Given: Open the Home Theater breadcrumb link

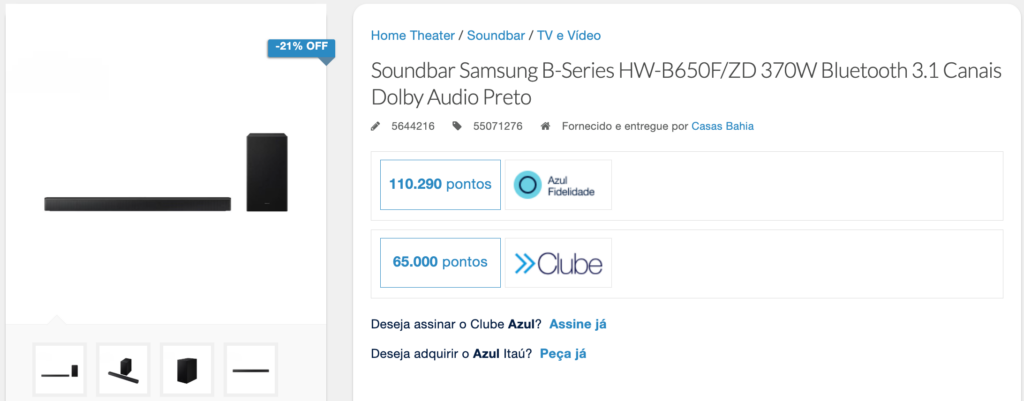Looking at the screenshot, I should pyautogui.click(x=412, y=35).
